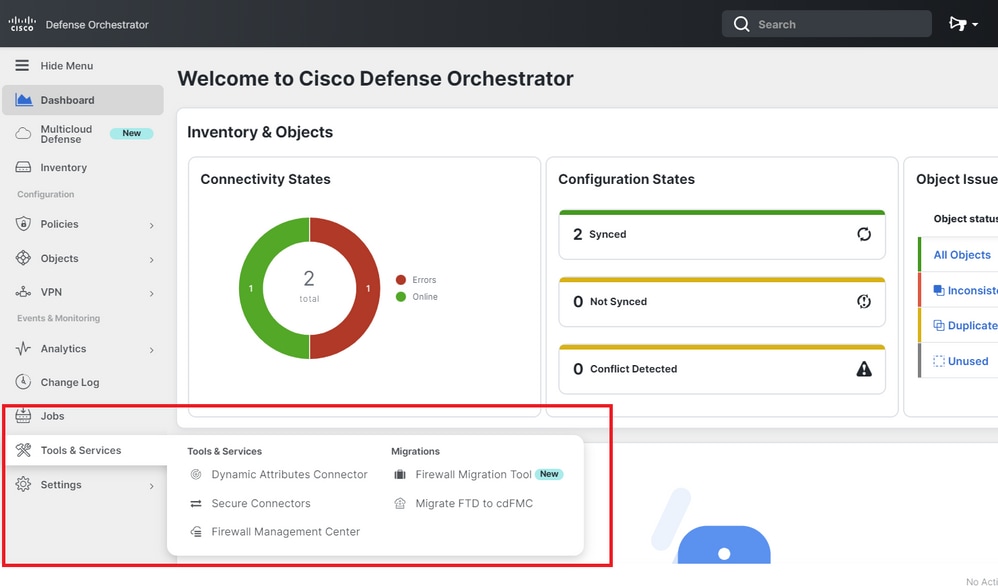Click inside the Search field

pyautogui.click(x=827, y=24)
